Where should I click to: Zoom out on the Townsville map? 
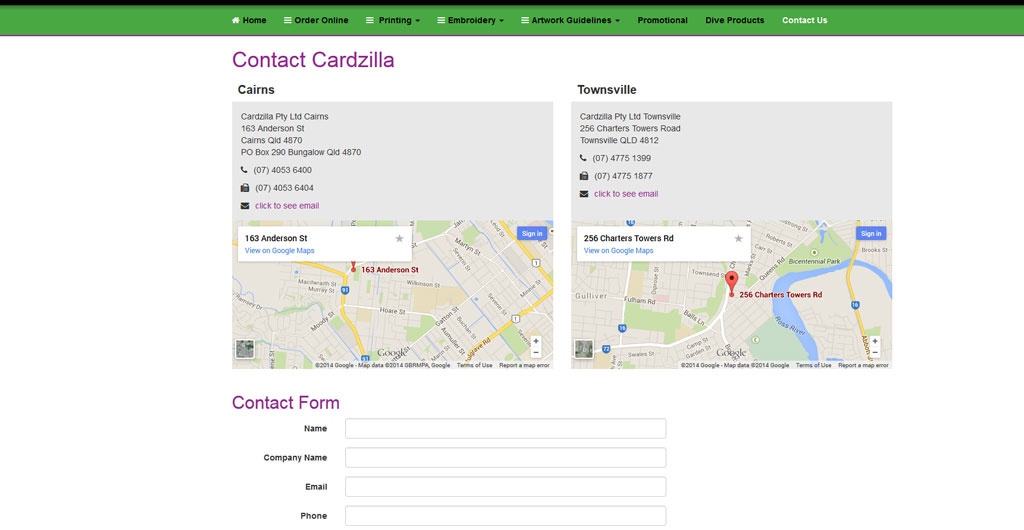tap(875, 353)
